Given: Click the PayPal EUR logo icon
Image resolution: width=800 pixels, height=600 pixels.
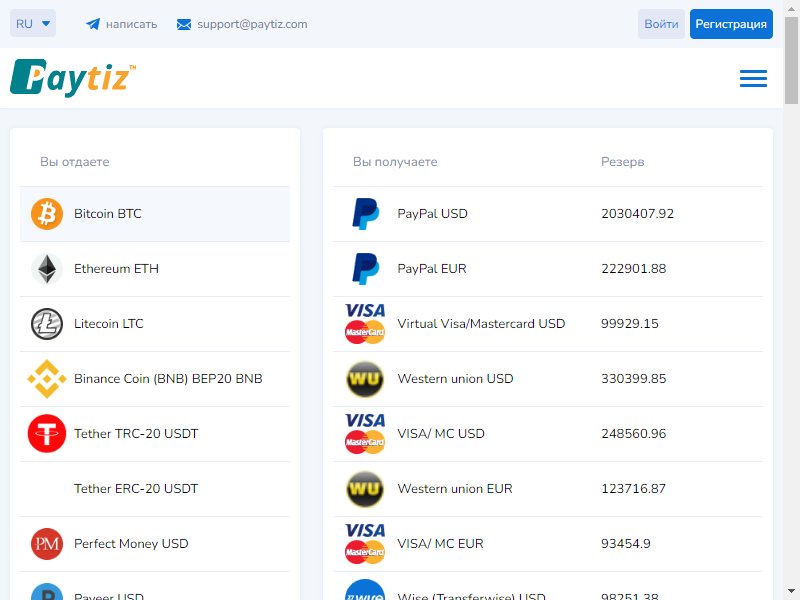Looking at the screenshot, I should 365,269.
